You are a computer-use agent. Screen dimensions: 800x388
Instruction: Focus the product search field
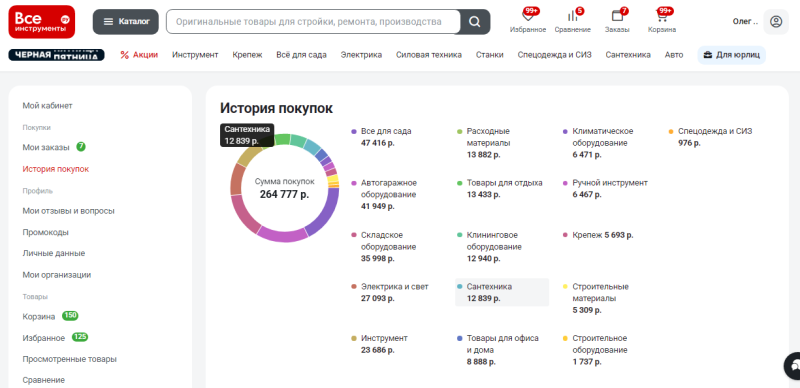(x=313, y=22)
